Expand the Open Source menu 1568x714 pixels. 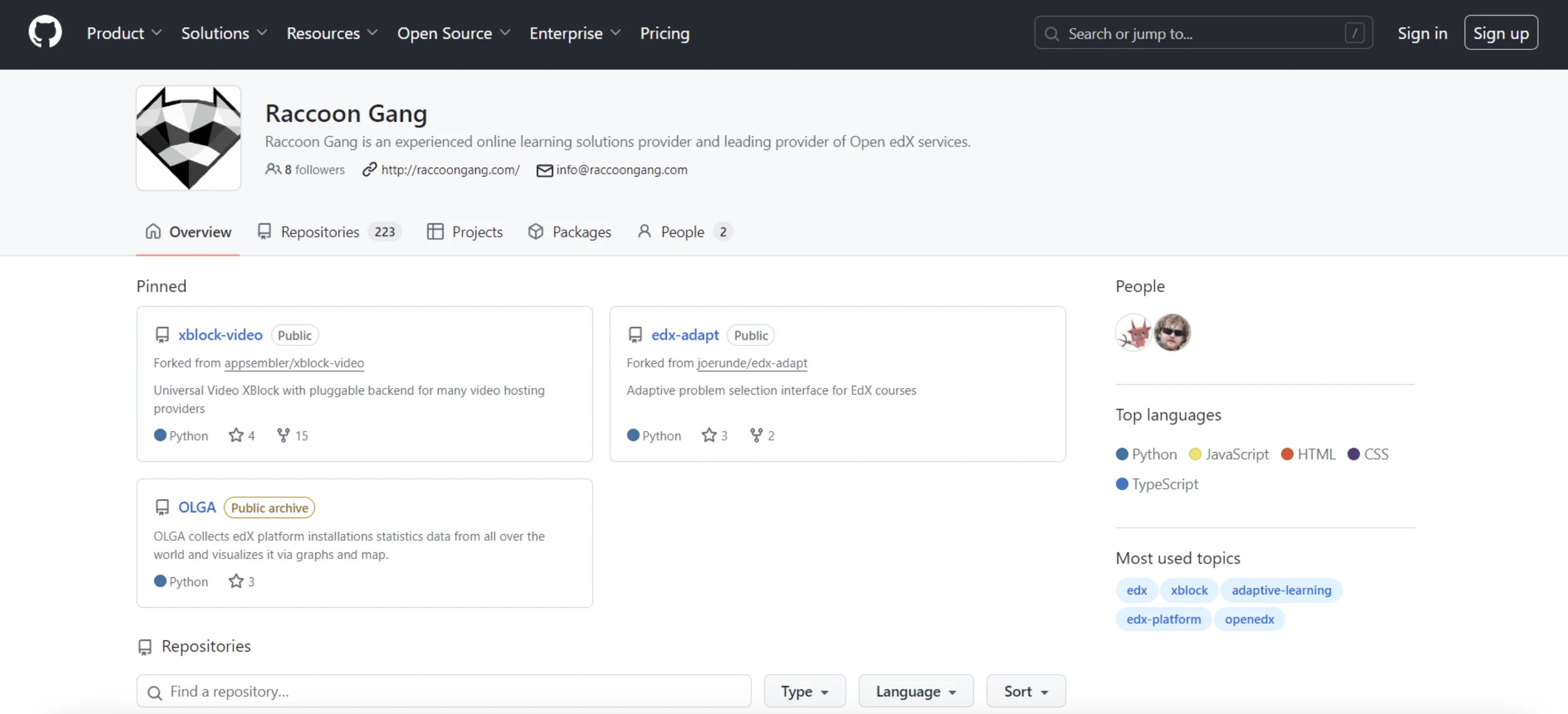454,33
